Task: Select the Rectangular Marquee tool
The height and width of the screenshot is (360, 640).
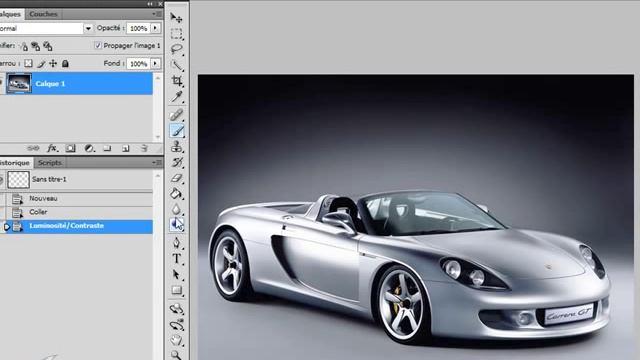Action: pyautogui.click(x=176, y=33)
